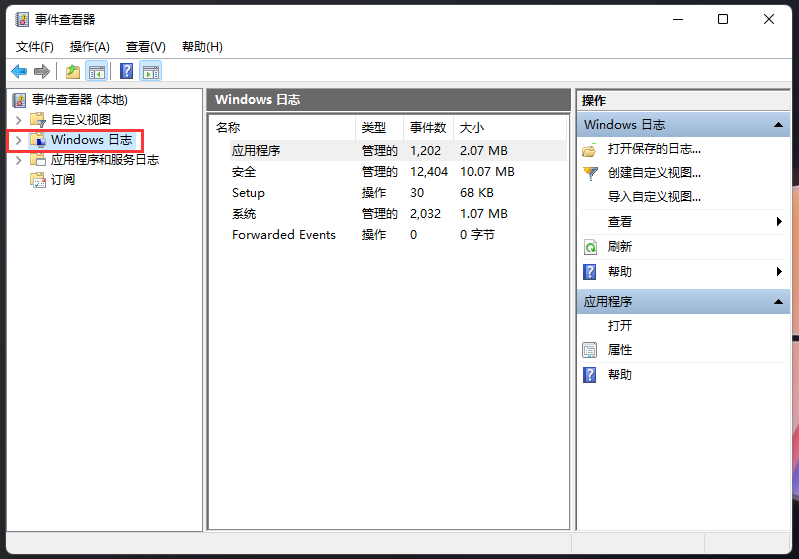Image resolution: width=799 pixels, height=559 pixels.
Task: Open the 操作(A) menu
Action: [x=90, y=47]
